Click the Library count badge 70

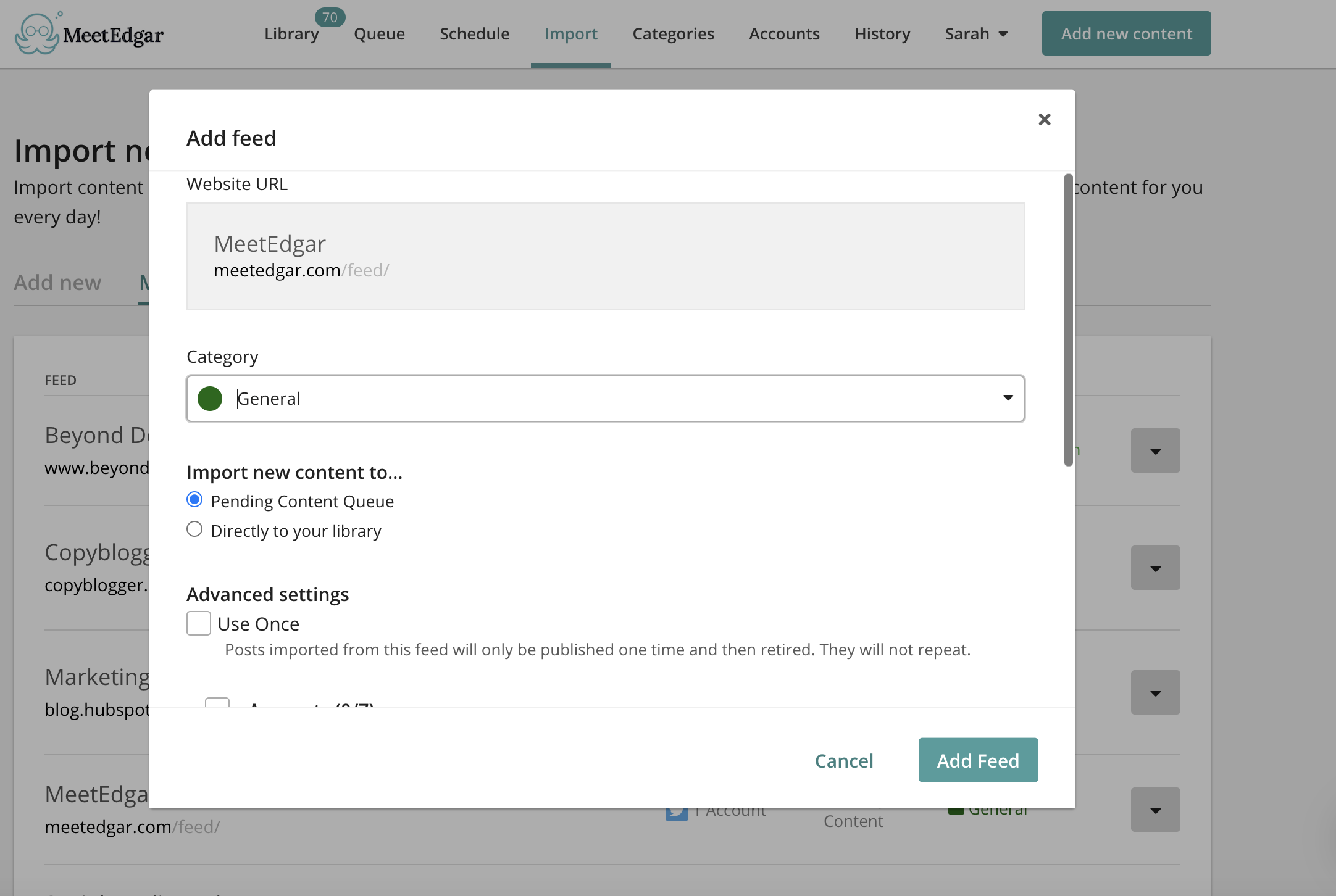point(330,17)
